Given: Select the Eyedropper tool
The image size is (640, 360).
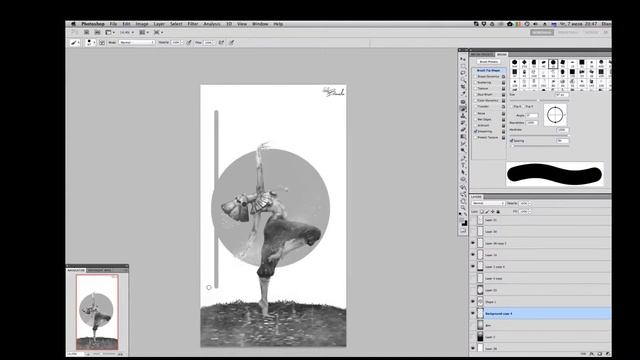Looking at the screenshot, I should (x=463, y=94).
